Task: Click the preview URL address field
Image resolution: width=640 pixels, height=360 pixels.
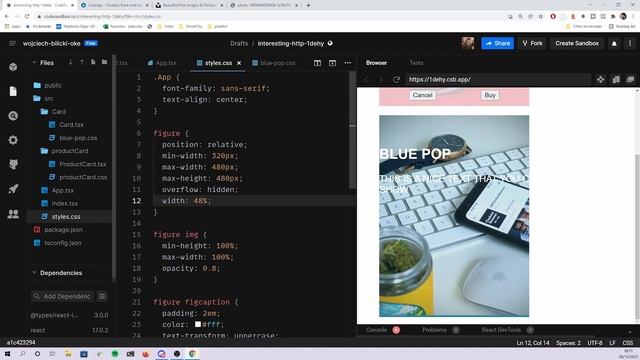Action: pyautogui.click(x=498, y=80)
